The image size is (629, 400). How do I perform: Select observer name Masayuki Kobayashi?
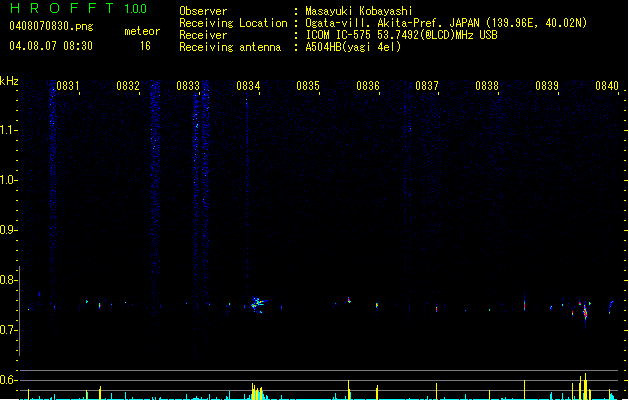tap(359, 11)
